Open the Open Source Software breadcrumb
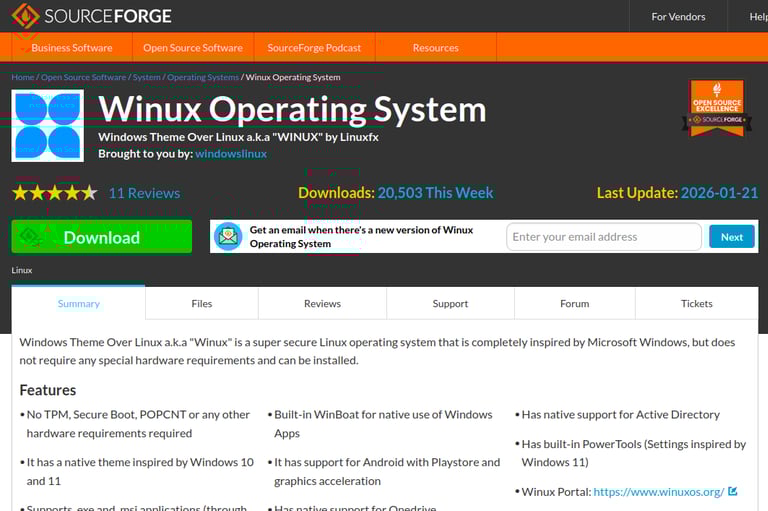The image size is (768, 511). (x=83, y=77)
